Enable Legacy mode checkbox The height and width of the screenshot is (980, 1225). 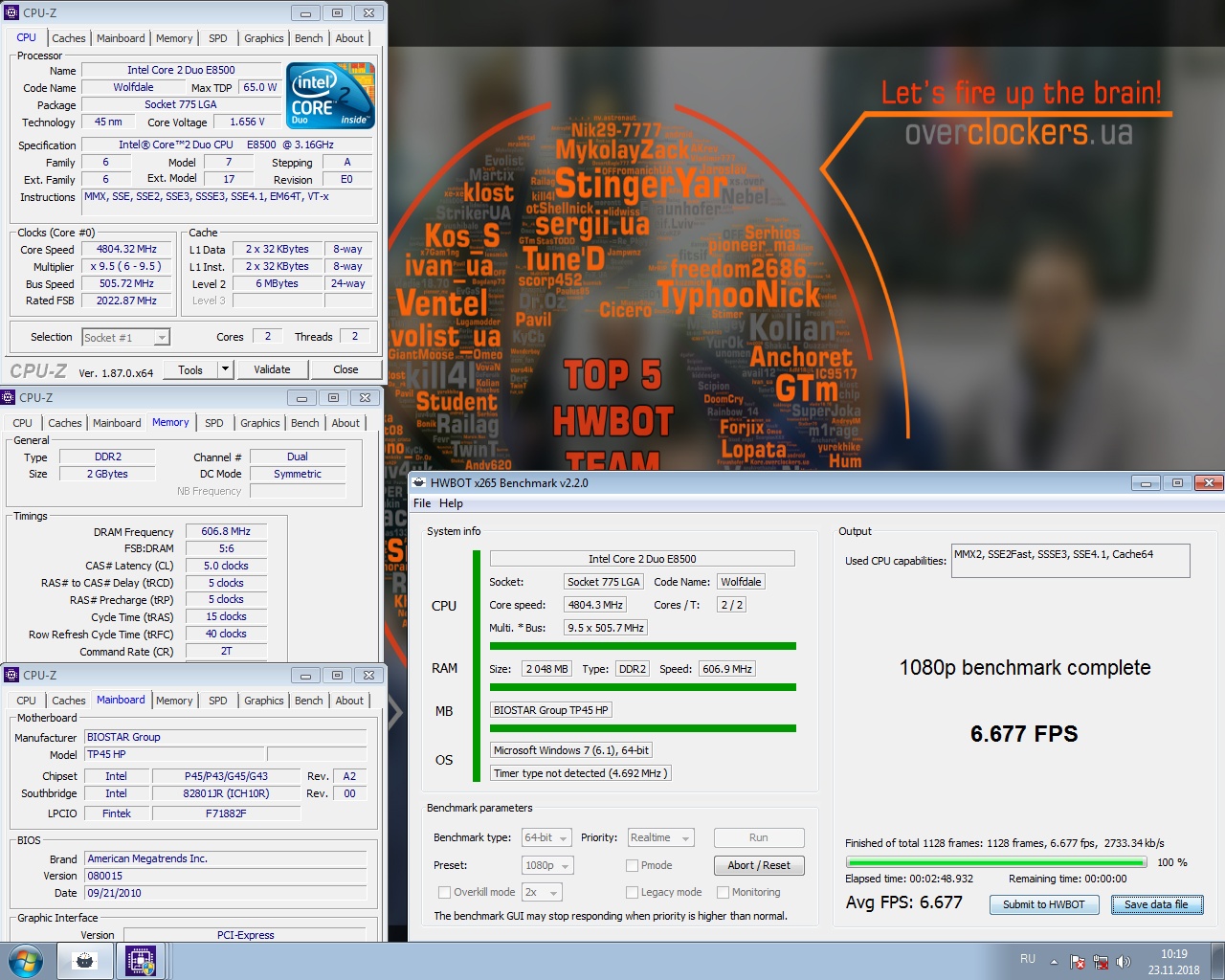(632, 892)
